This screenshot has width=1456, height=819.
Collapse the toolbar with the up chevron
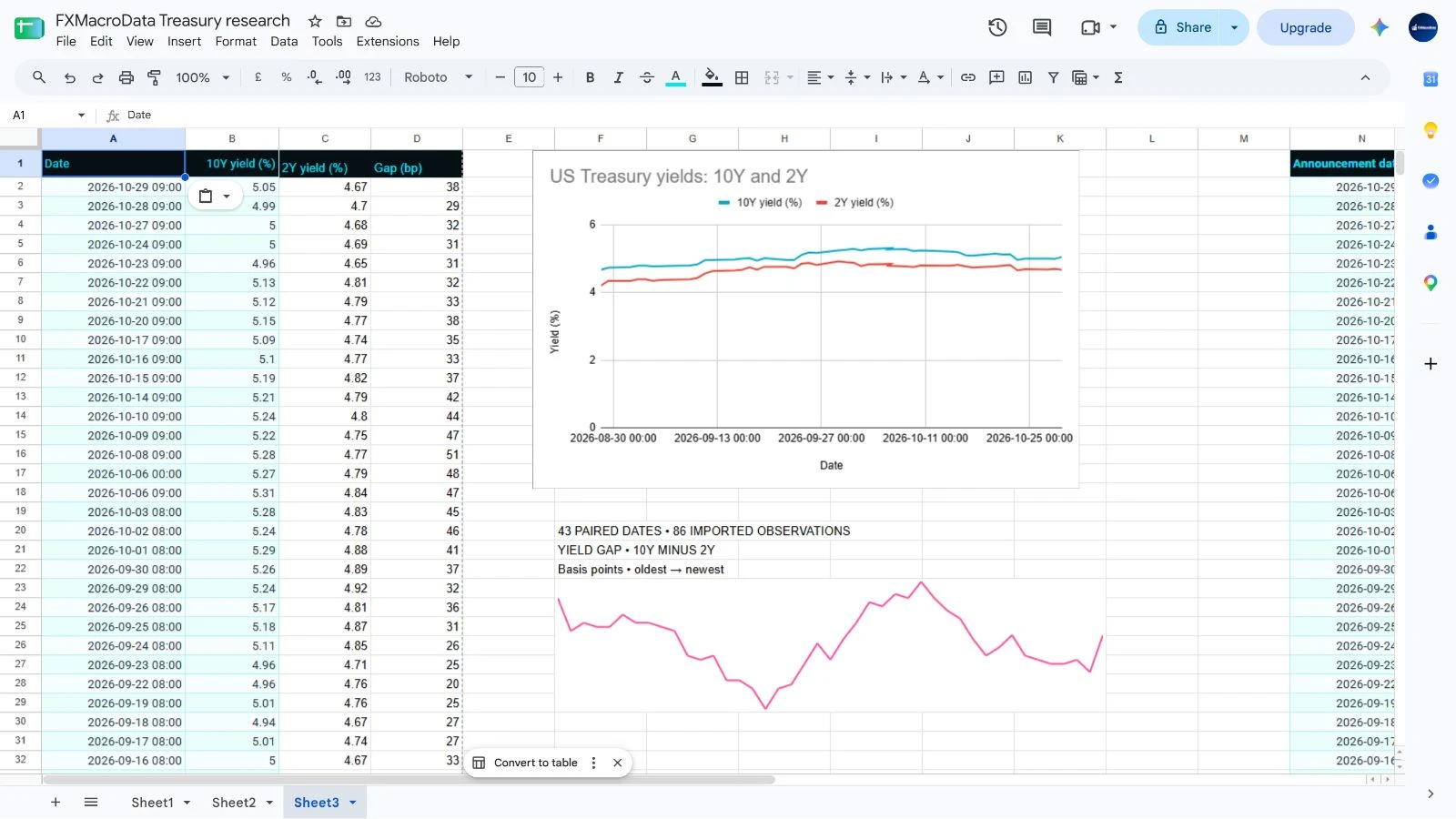click(1365, 77)
